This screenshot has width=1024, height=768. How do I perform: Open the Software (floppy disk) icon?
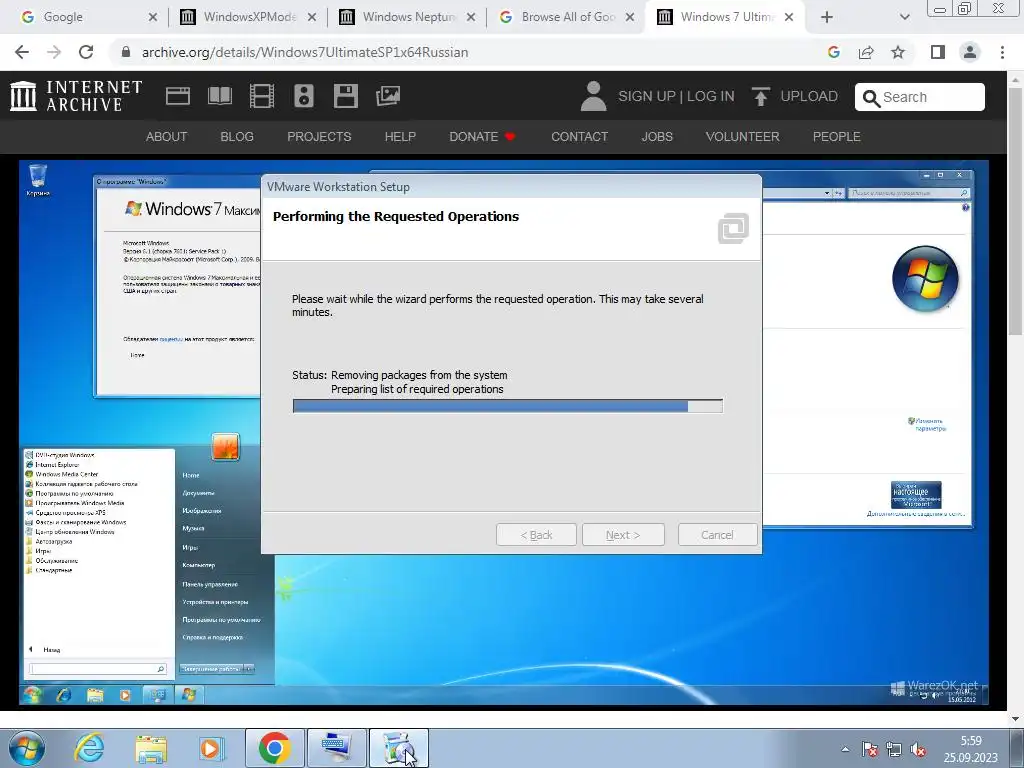coord(345,96)
